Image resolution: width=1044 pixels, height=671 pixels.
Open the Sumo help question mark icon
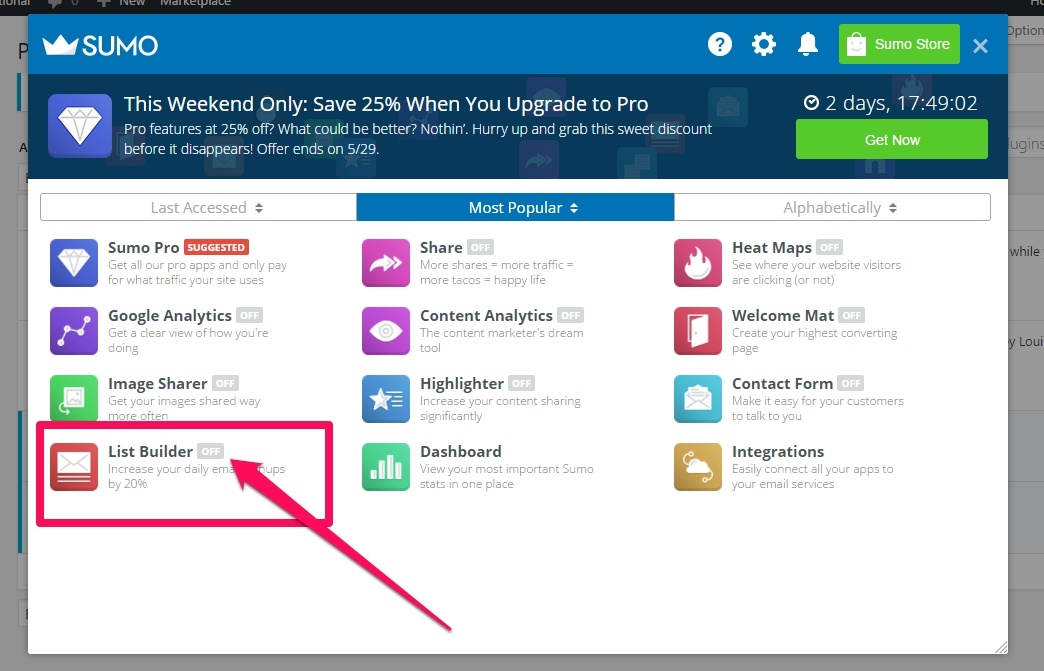pos(720,45)
